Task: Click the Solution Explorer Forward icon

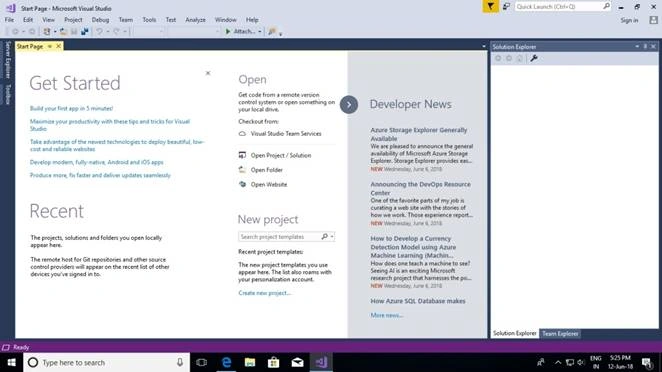Action: [x=509, y=58]
